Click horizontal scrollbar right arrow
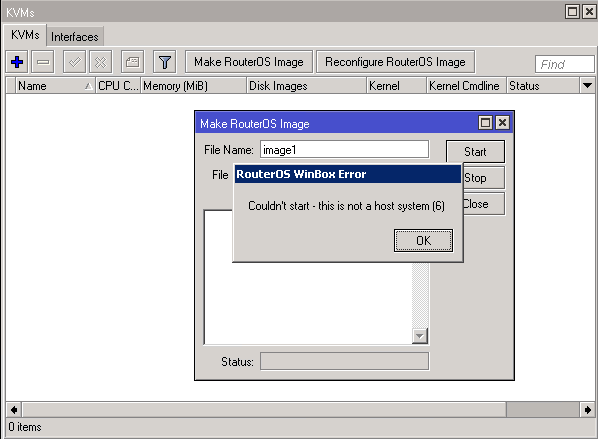The image size is (598, 439). pyautogui.click(x=587, y=410)
